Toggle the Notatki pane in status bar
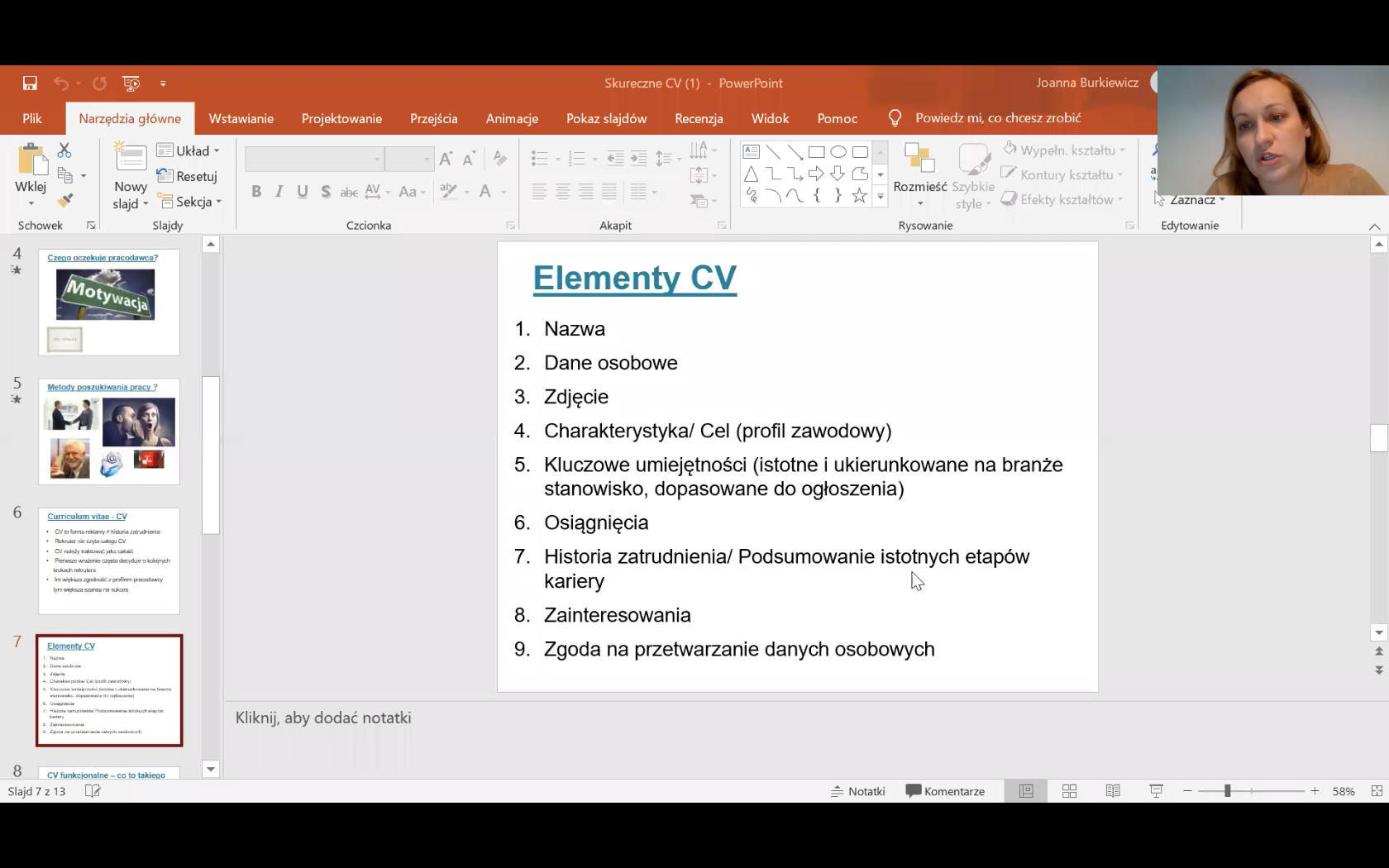Screen dimensions: 1389x868 [x=858, y=791]
